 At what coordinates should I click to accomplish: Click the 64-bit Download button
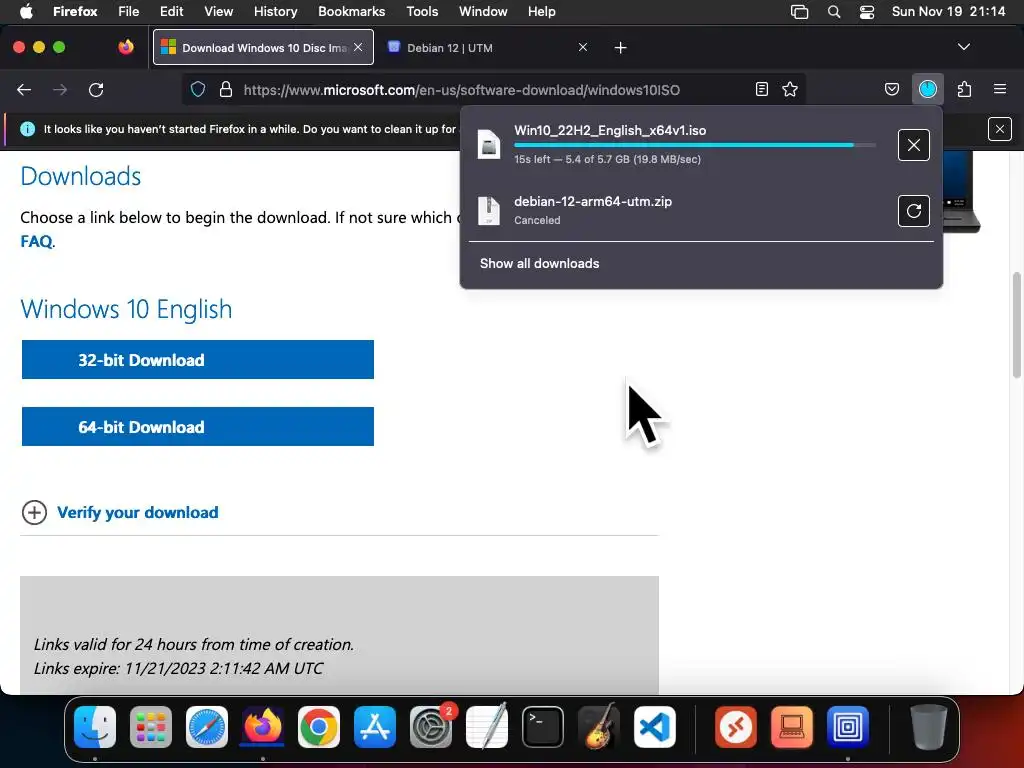[198, 426]
